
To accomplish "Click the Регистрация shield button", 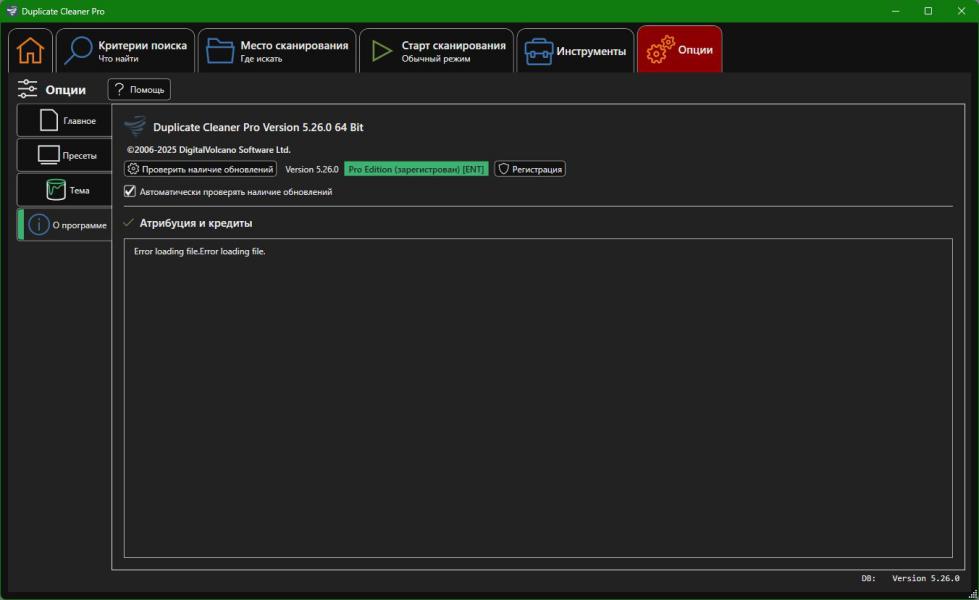I will click(530, 170).
